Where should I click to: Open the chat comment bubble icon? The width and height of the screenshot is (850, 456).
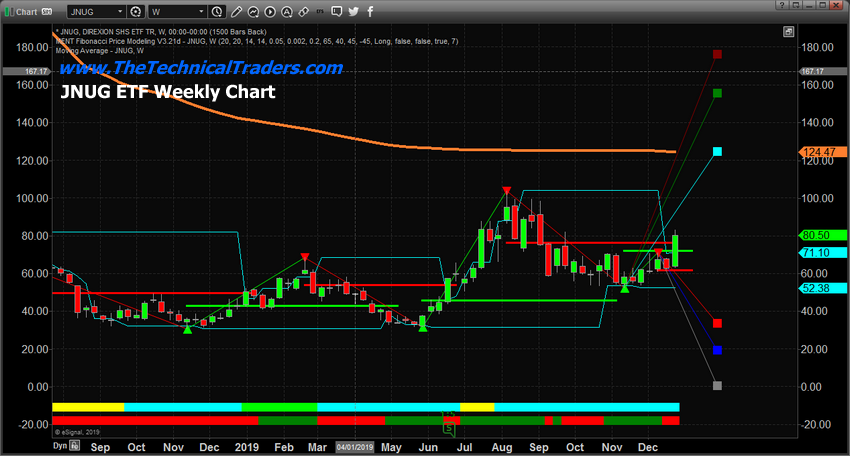pos(337,11)
